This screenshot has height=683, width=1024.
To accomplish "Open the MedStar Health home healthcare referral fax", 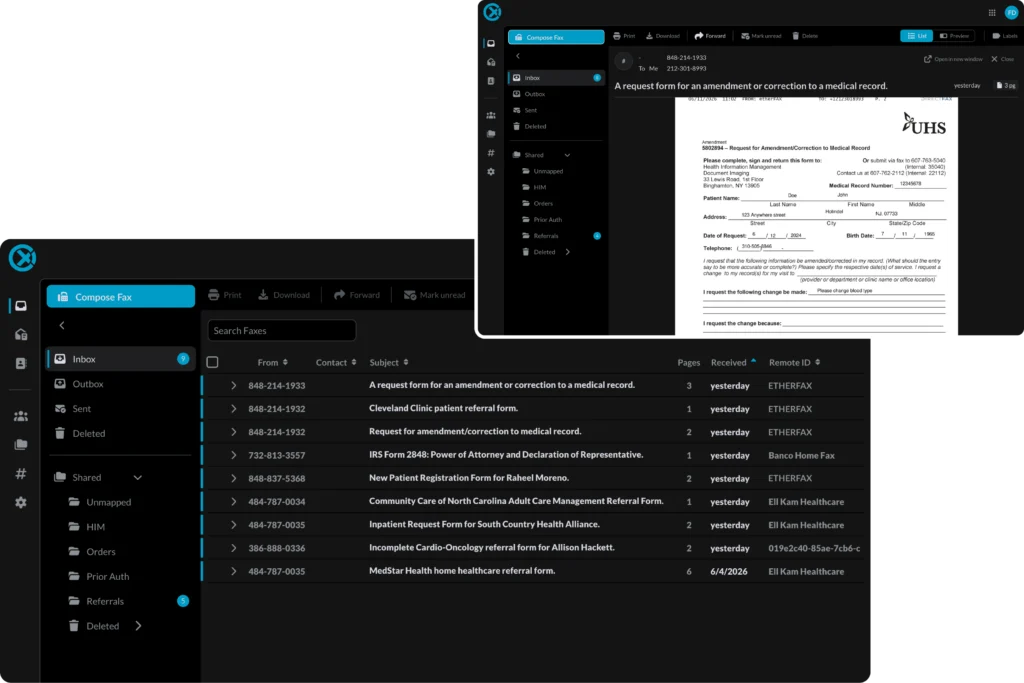I will pos(462,571).
